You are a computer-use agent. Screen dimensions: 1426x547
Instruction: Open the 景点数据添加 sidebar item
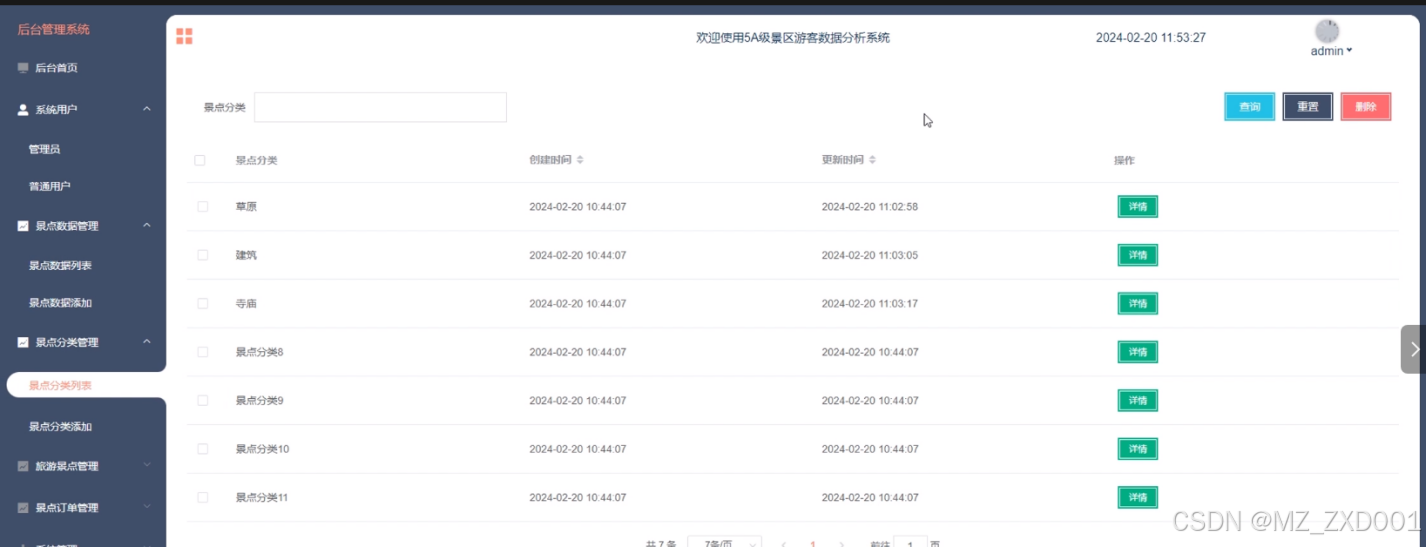click(x=60, y=303)
